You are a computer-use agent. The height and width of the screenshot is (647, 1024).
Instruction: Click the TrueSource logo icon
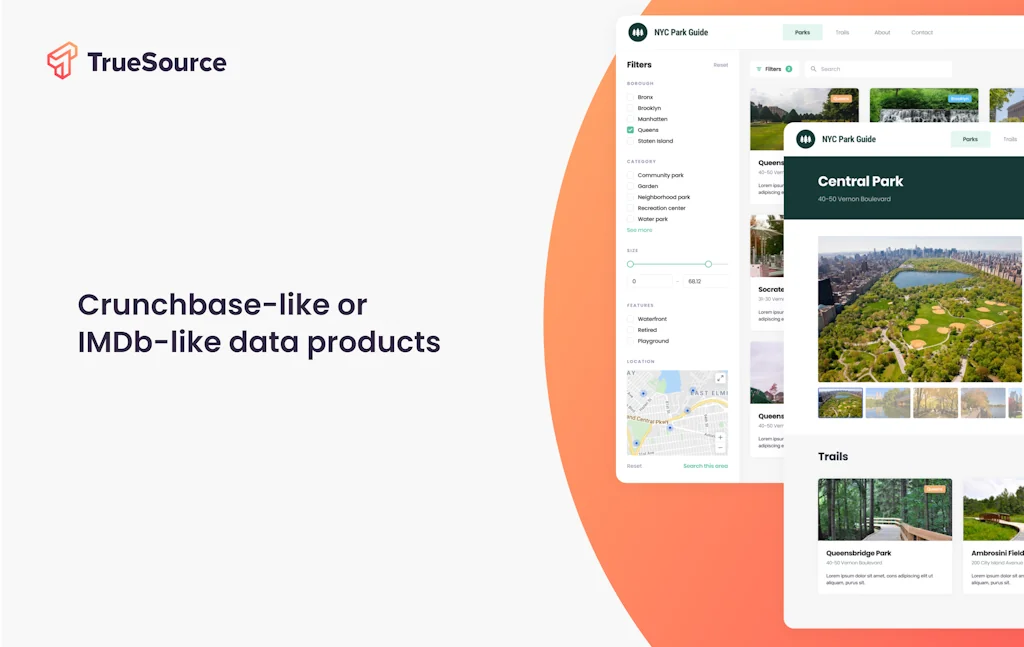click(x=62, y=61)
